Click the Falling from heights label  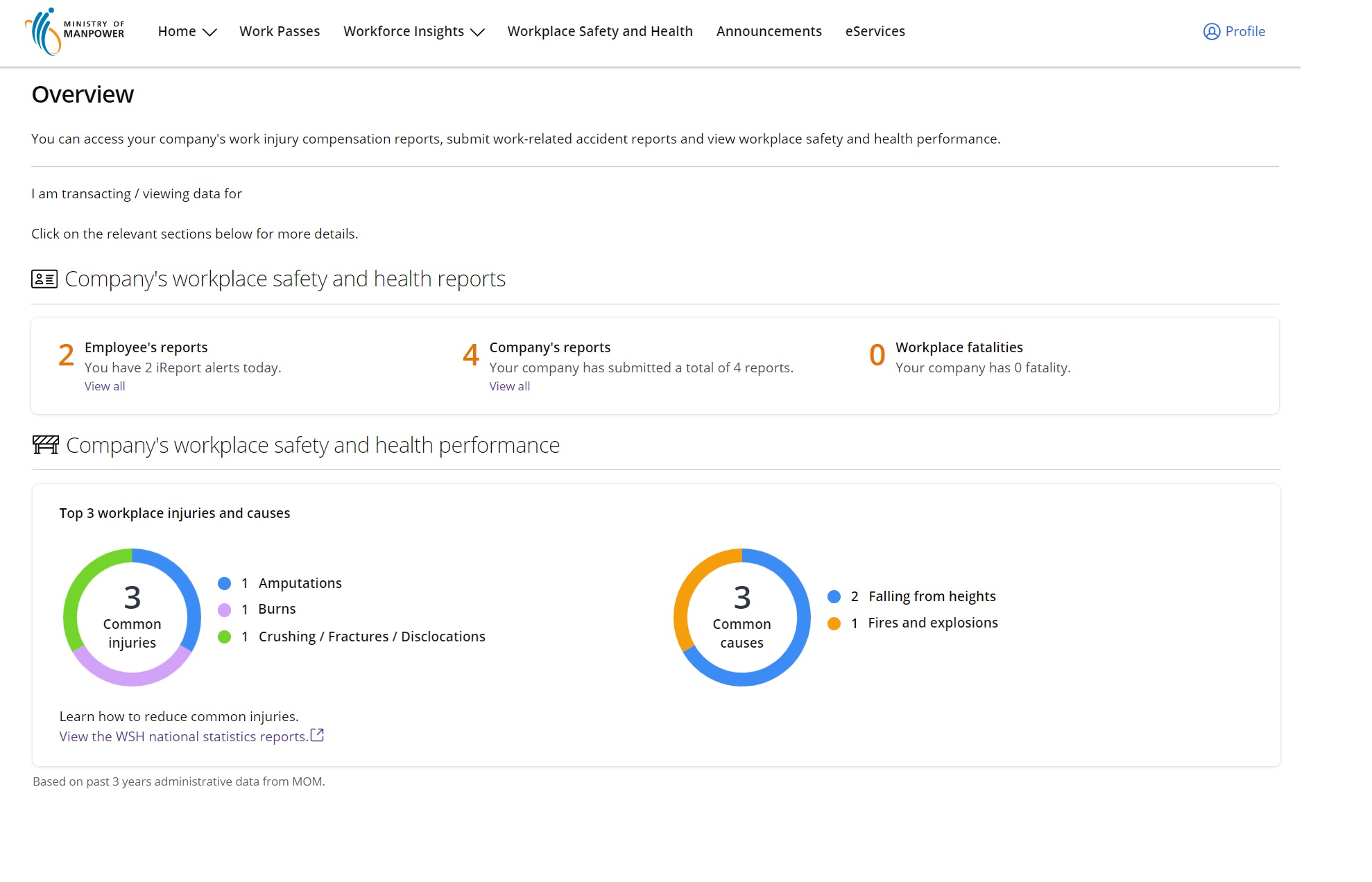(932, 596)
